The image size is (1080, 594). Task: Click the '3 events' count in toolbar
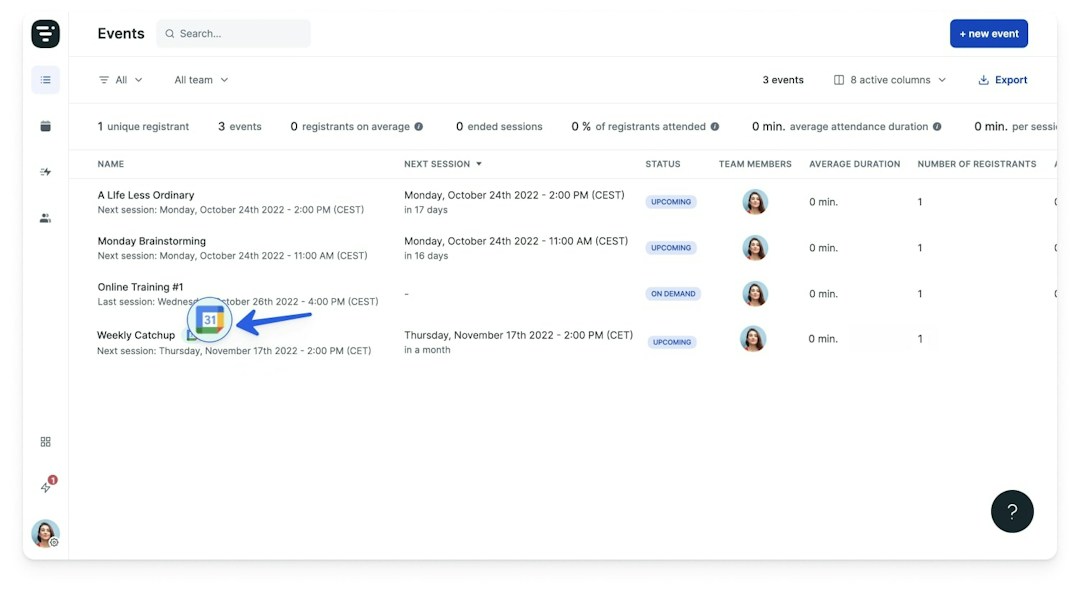(x=782, y=80)
